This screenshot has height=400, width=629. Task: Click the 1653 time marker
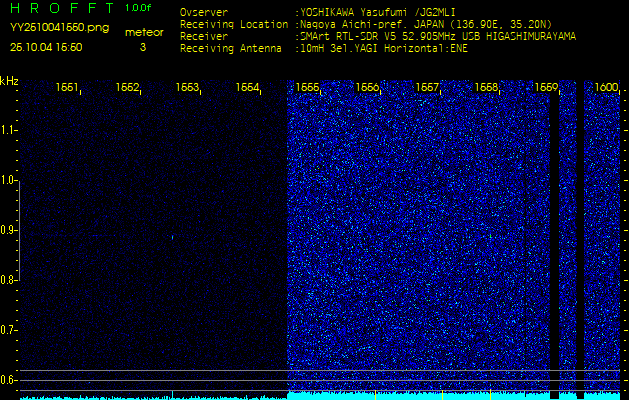[187, 88]
